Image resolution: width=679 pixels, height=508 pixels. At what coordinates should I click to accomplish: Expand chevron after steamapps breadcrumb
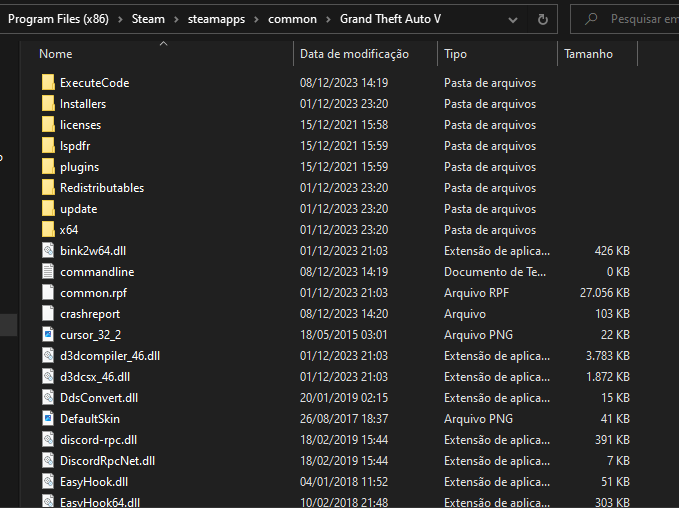256,19
